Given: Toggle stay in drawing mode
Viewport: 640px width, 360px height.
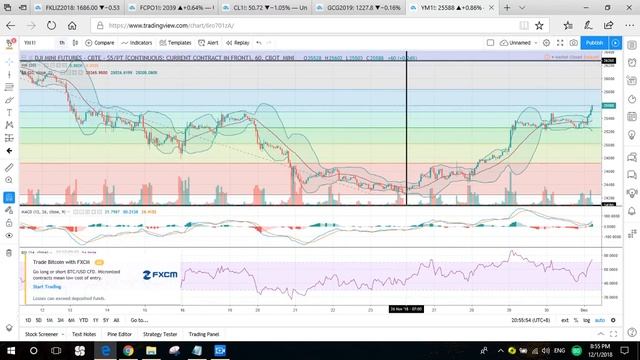Looking at the screenshot, I should [x=9, y=210].
